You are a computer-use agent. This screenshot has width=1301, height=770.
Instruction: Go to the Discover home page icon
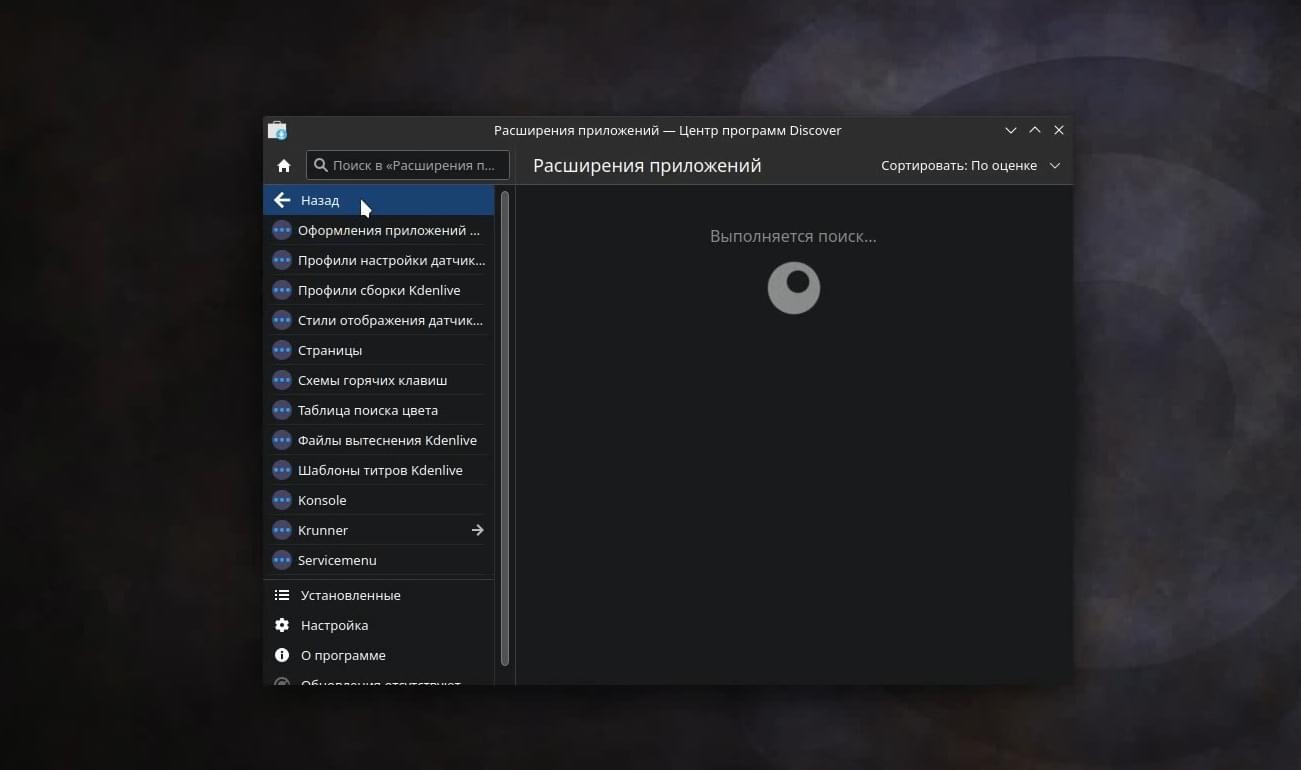pyautogui.click(x=284, y=166)
